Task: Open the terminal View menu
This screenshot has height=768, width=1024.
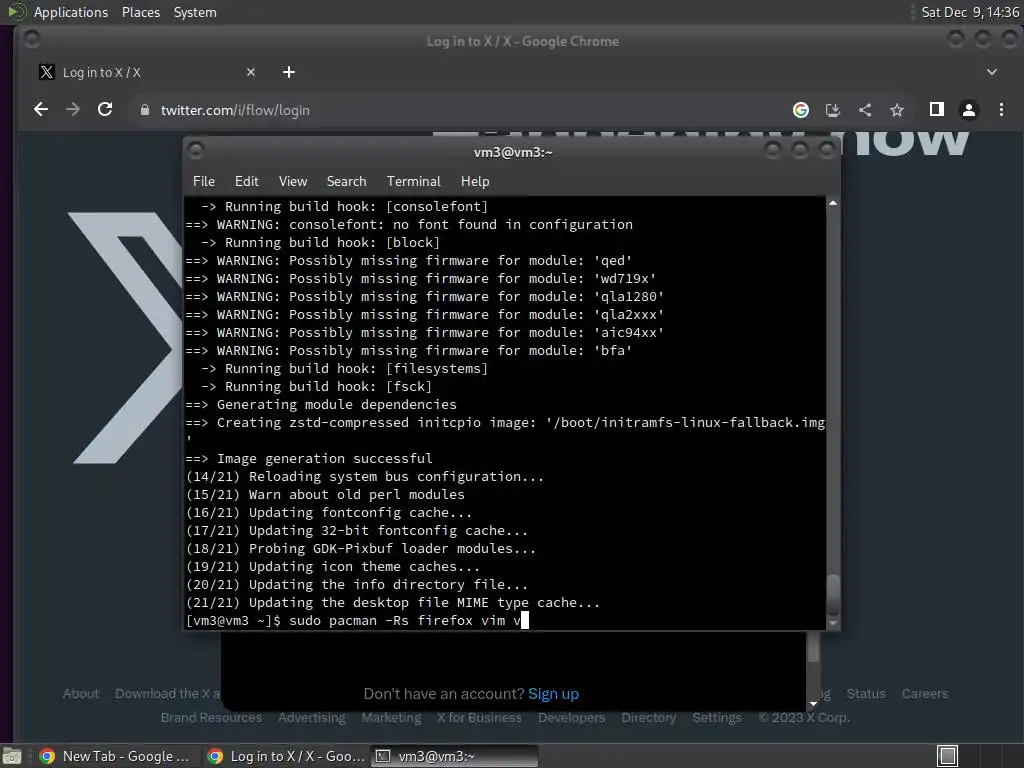Action: [x=293, y=181]
